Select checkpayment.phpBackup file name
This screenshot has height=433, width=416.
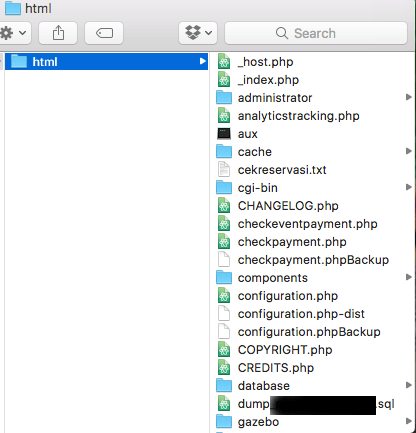tap(313, 260)
